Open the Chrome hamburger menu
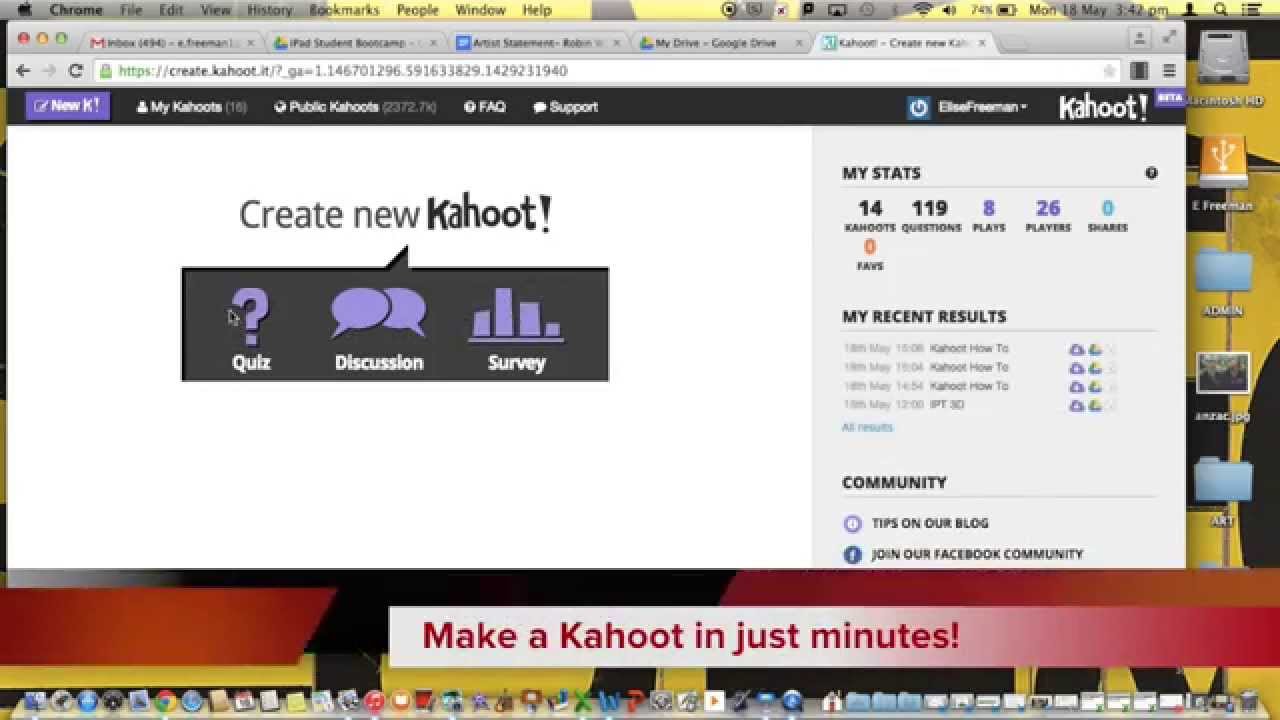The image size is (1280, 720). 1169,71
